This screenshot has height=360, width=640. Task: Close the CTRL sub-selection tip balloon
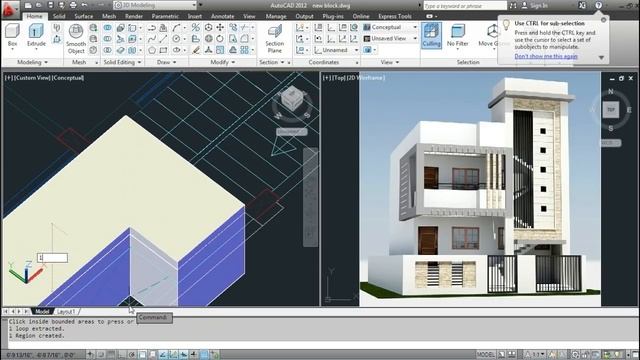point(603,20)
